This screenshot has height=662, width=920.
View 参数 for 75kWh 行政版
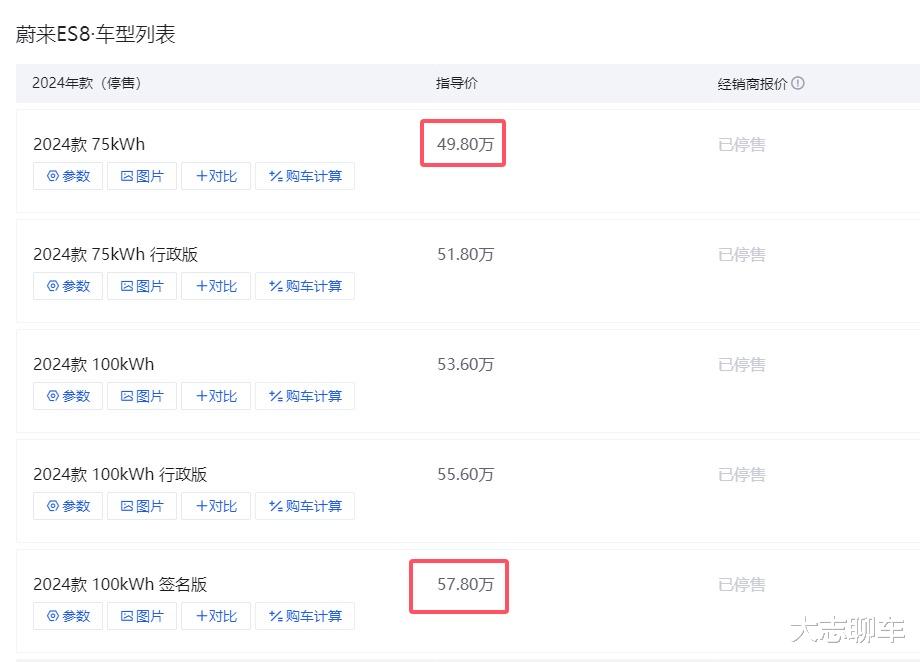(68, 286)
